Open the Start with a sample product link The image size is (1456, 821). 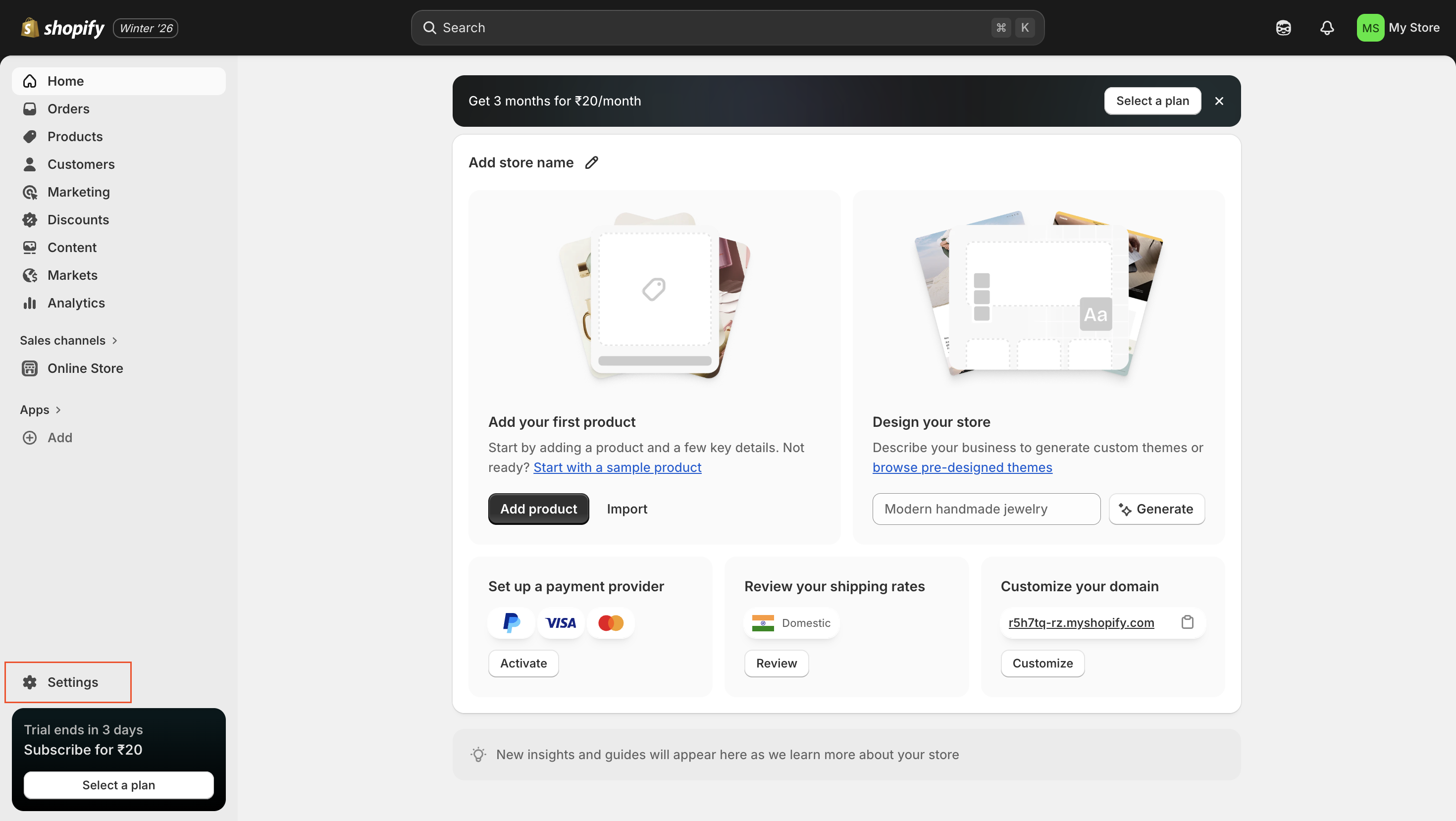pos(617,467)
